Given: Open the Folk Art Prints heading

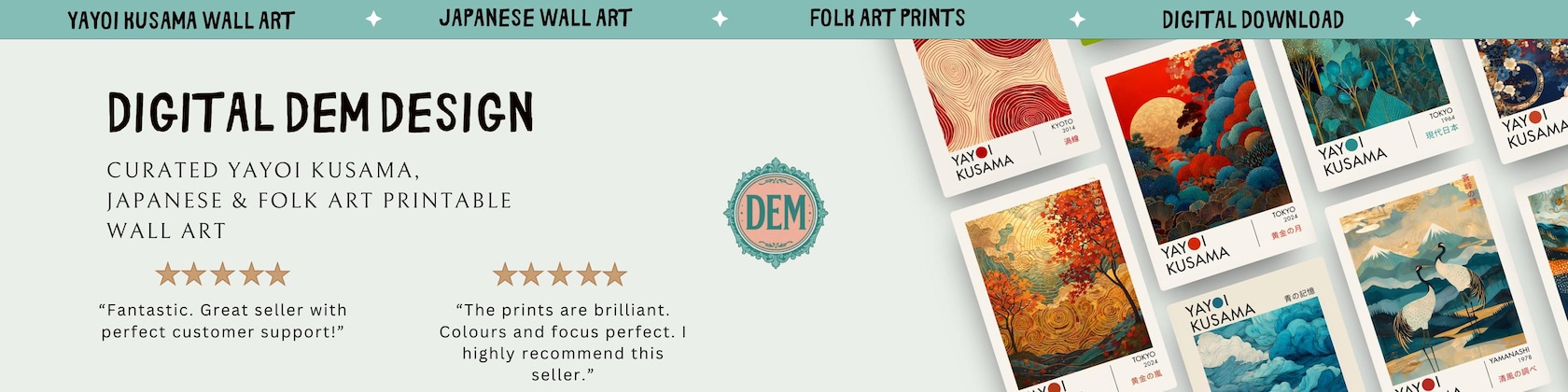Looking at the screenshot, I should pyautogui.click(x=887, y=18).
